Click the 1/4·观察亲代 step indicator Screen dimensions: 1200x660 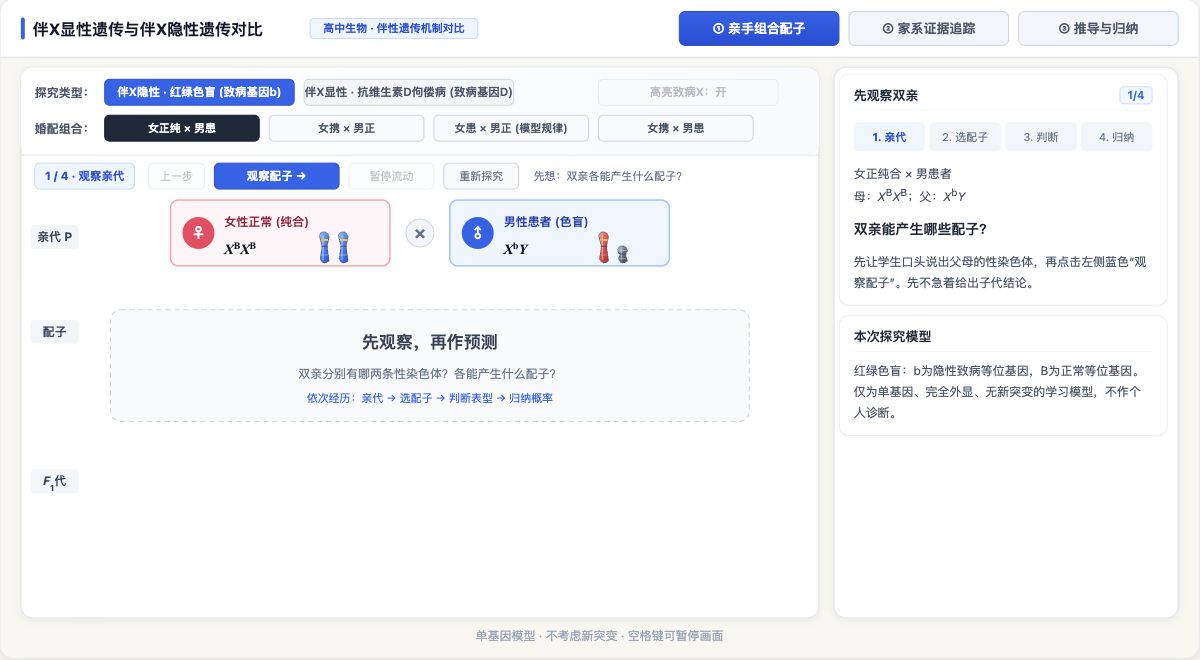[84, 176]
